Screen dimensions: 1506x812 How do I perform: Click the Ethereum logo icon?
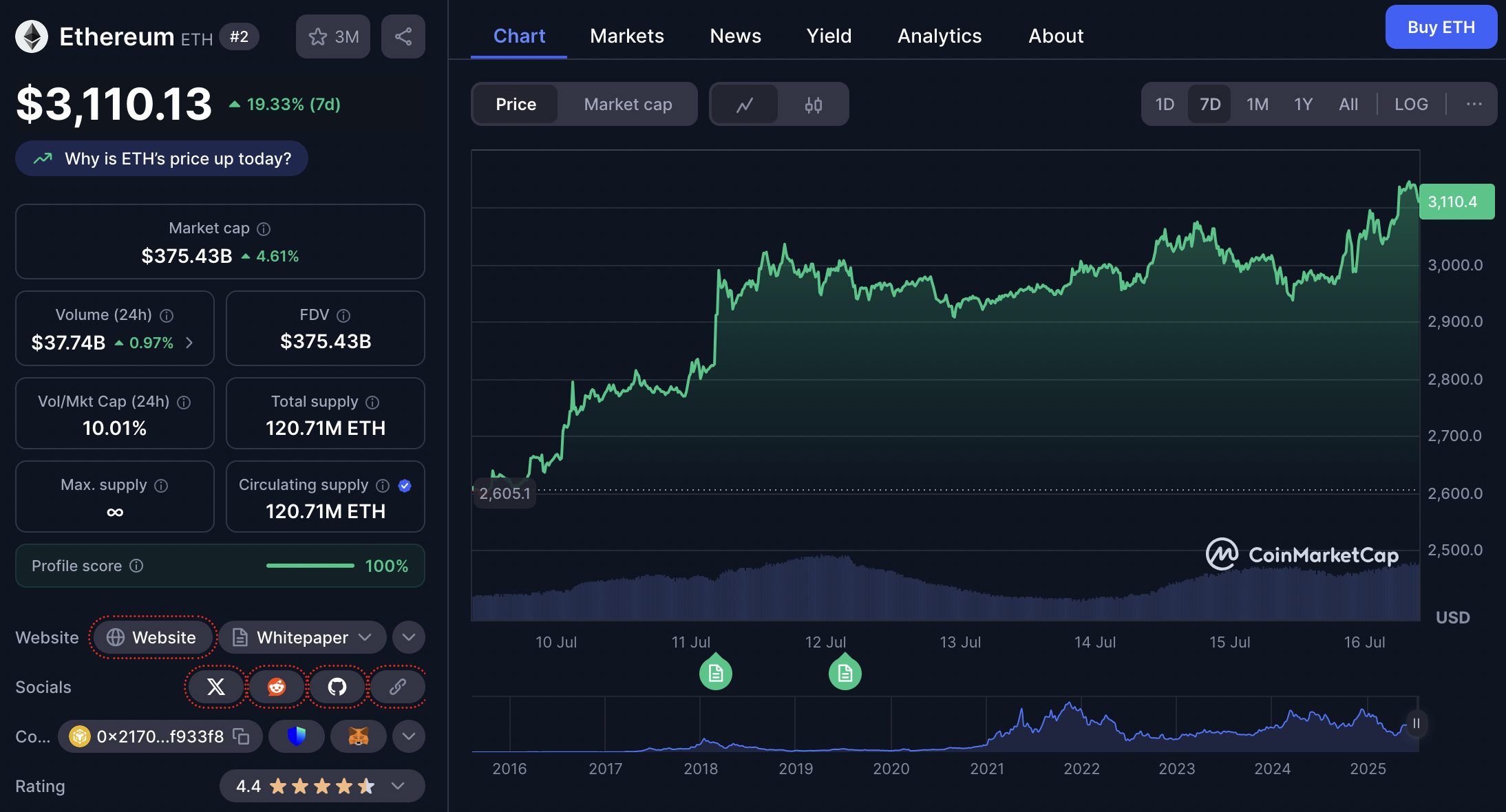click(x=32, y=36)
